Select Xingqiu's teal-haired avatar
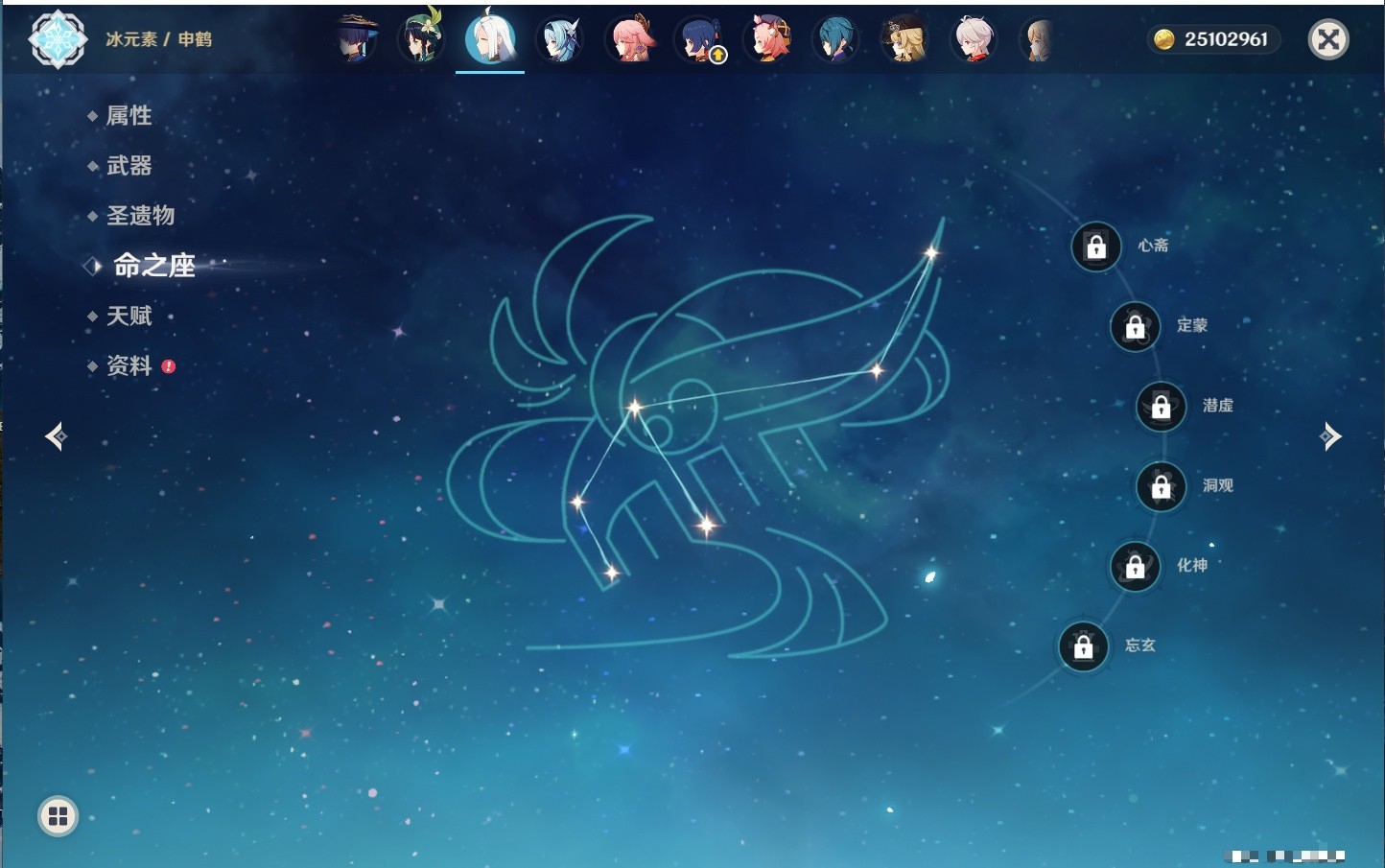Screen dimensions: 1385x868 click(835, 39)
